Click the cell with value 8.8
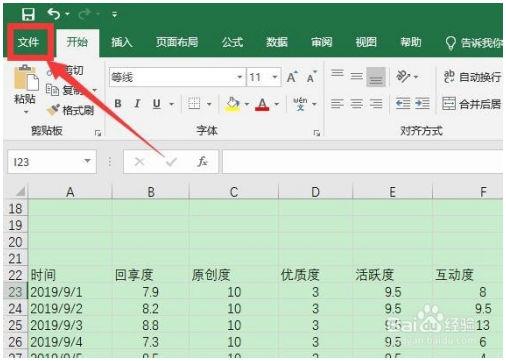Viewport: 506px width, 361px height. coord(151,325)
